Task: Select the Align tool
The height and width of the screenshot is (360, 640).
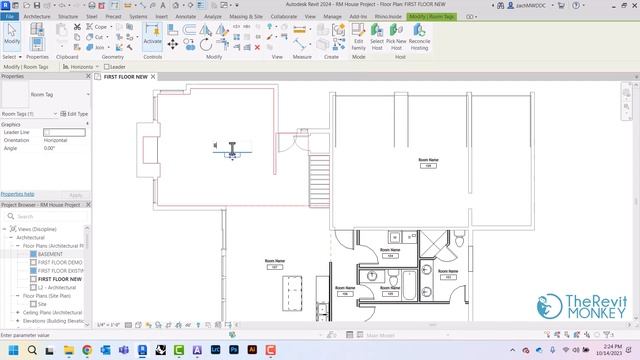Action: (173, 29)
